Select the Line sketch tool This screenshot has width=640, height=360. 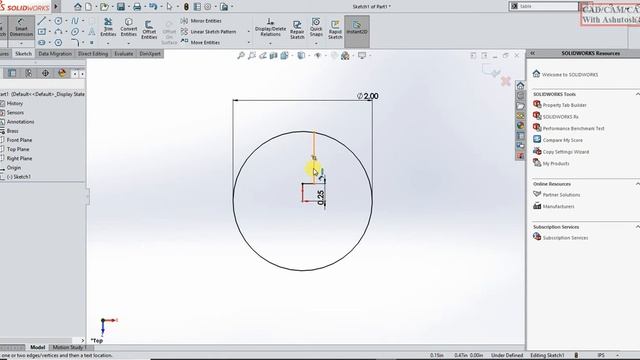(42, 21)
